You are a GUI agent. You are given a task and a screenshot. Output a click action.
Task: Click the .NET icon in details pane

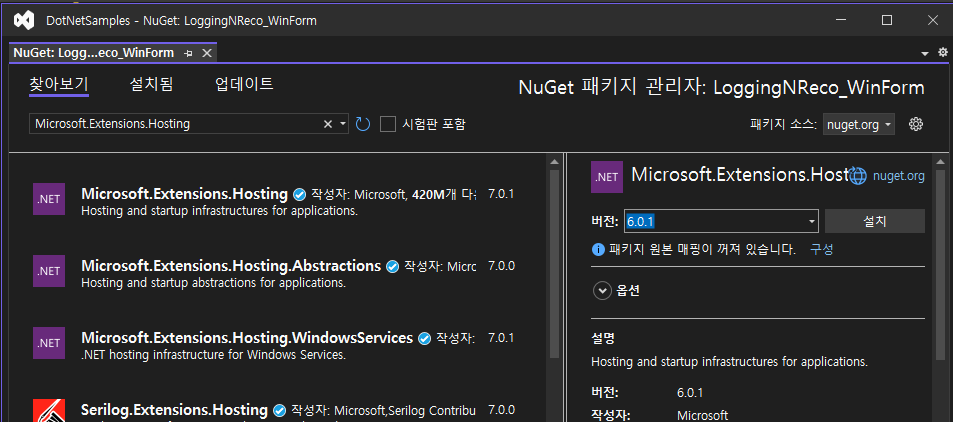click(607, 177)
